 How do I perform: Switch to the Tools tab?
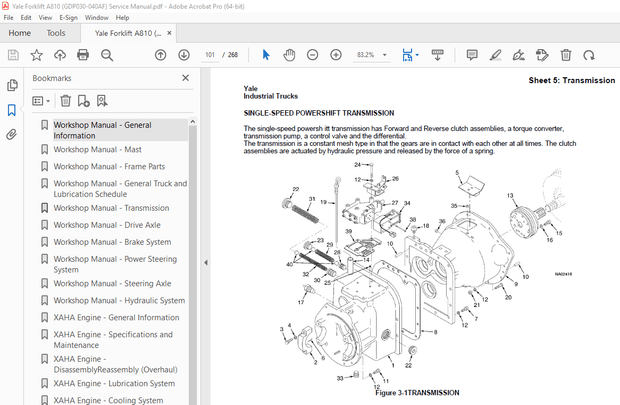point(56,33)
